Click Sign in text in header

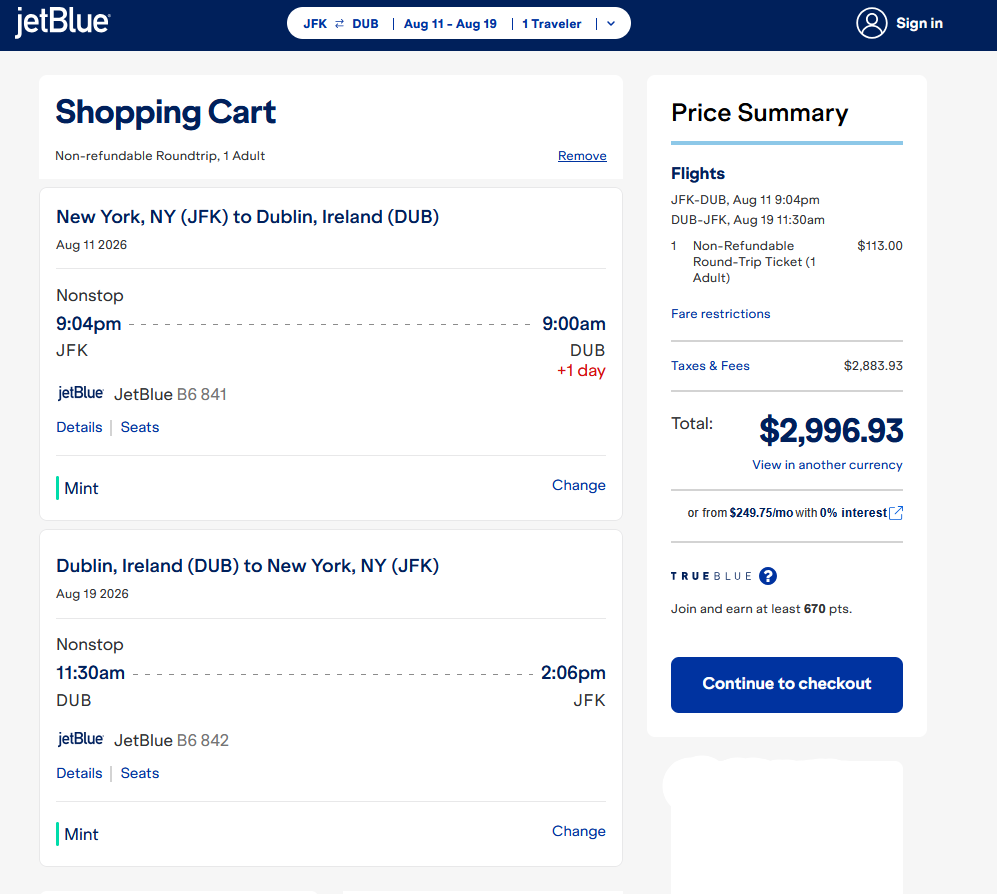point(919,24)
